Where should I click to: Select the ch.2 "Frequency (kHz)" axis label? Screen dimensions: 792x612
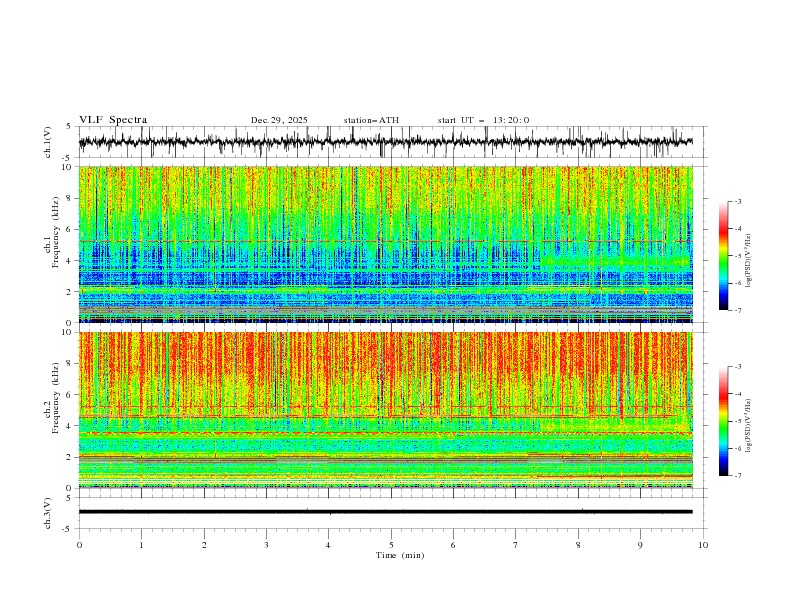tap(55, 397)
